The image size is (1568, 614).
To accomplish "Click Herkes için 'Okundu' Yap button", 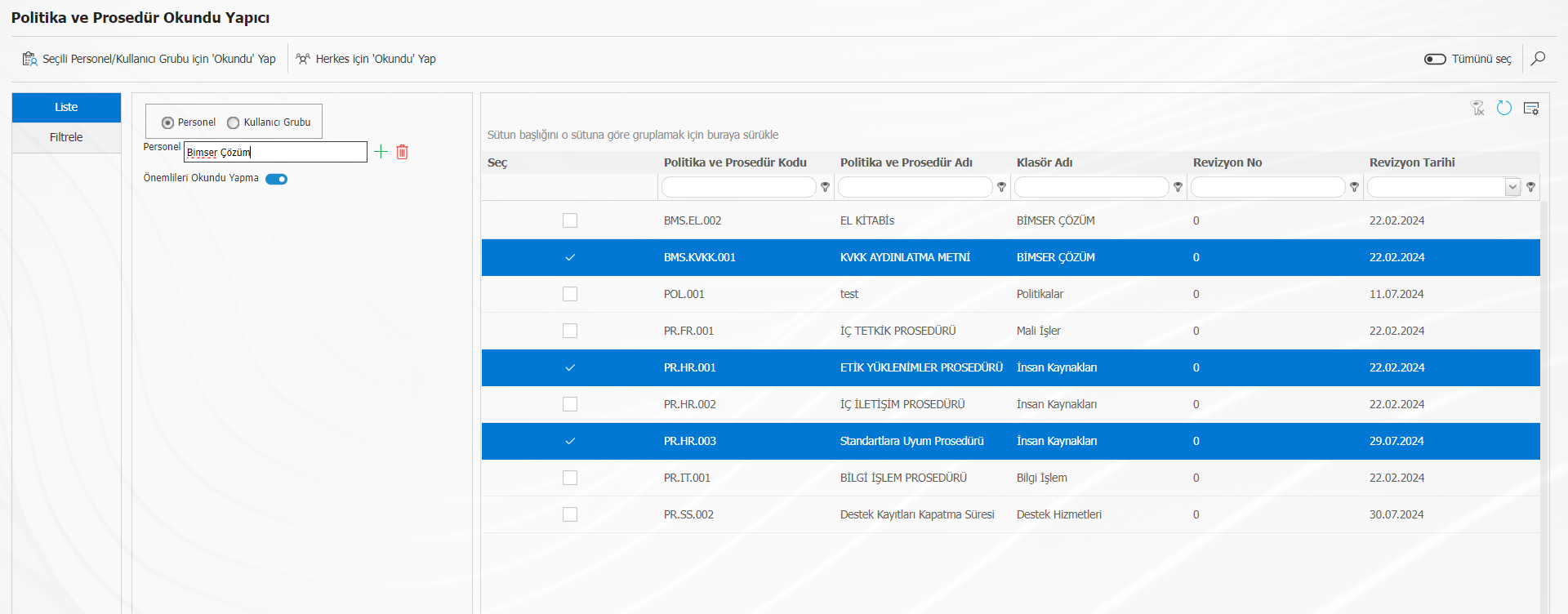I will pyautogui.click(x=366, y=59).
